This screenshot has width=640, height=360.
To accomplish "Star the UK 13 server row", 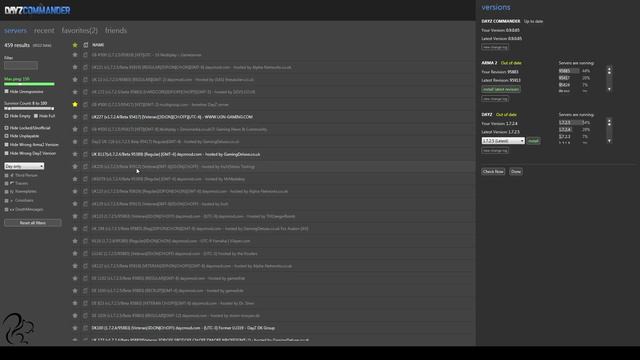I will [75, 80].
